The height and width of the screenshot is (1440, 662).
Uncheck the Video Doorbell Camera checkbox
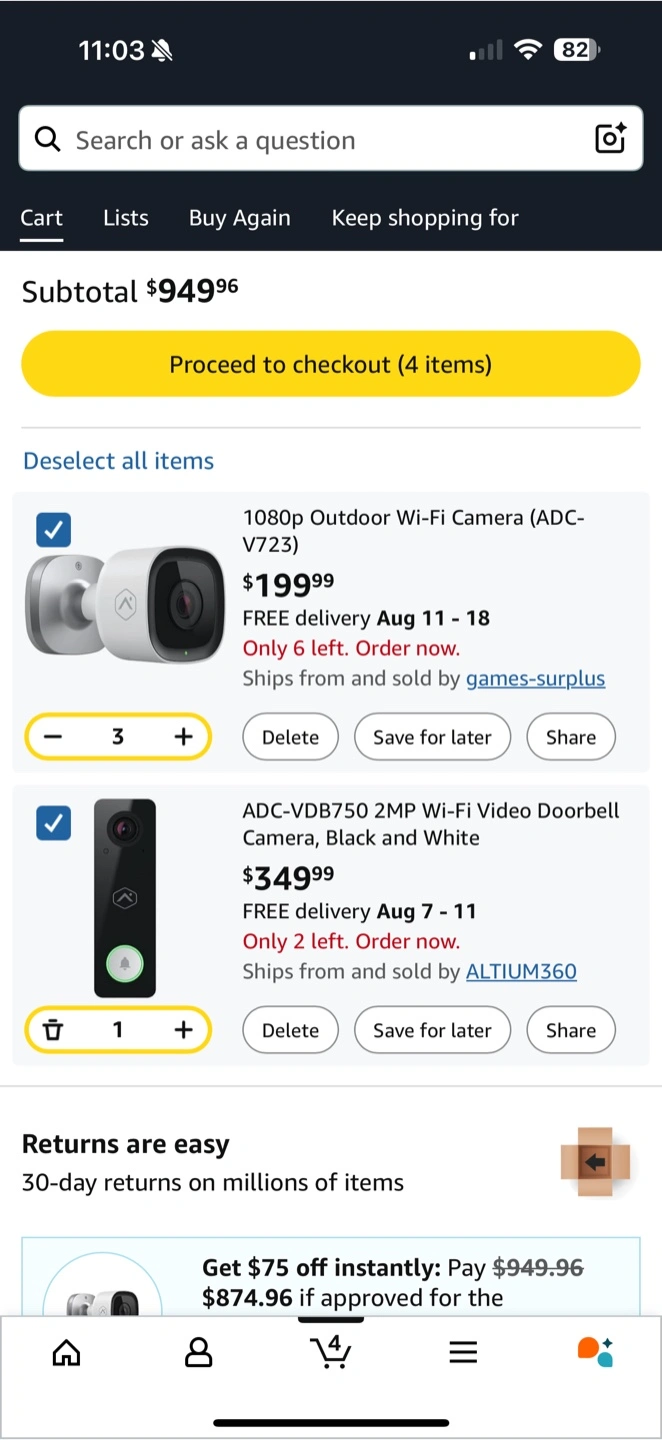53,823
